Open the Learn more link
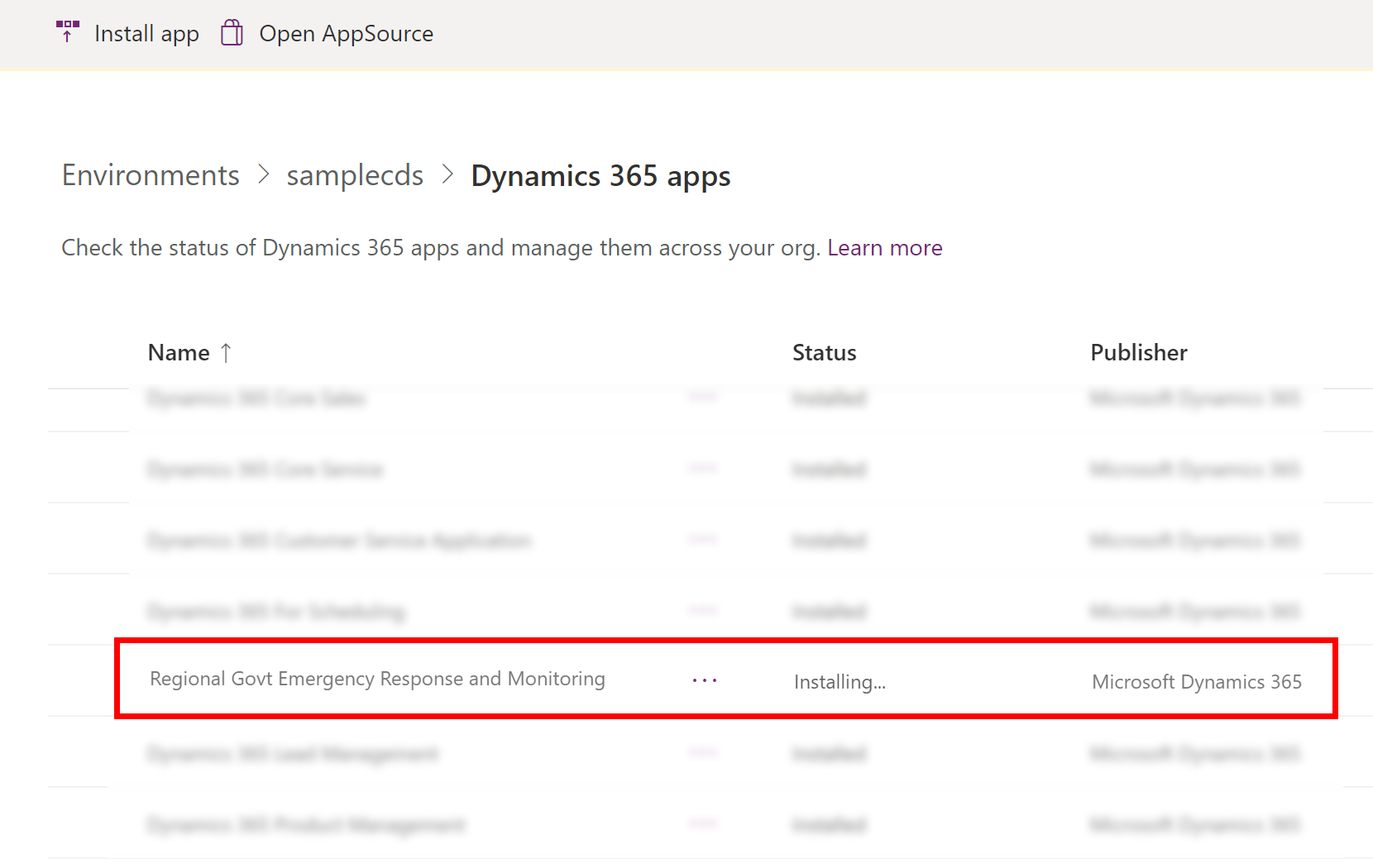The width and height of the screenshot is (1373, 868). click(885, 248)
